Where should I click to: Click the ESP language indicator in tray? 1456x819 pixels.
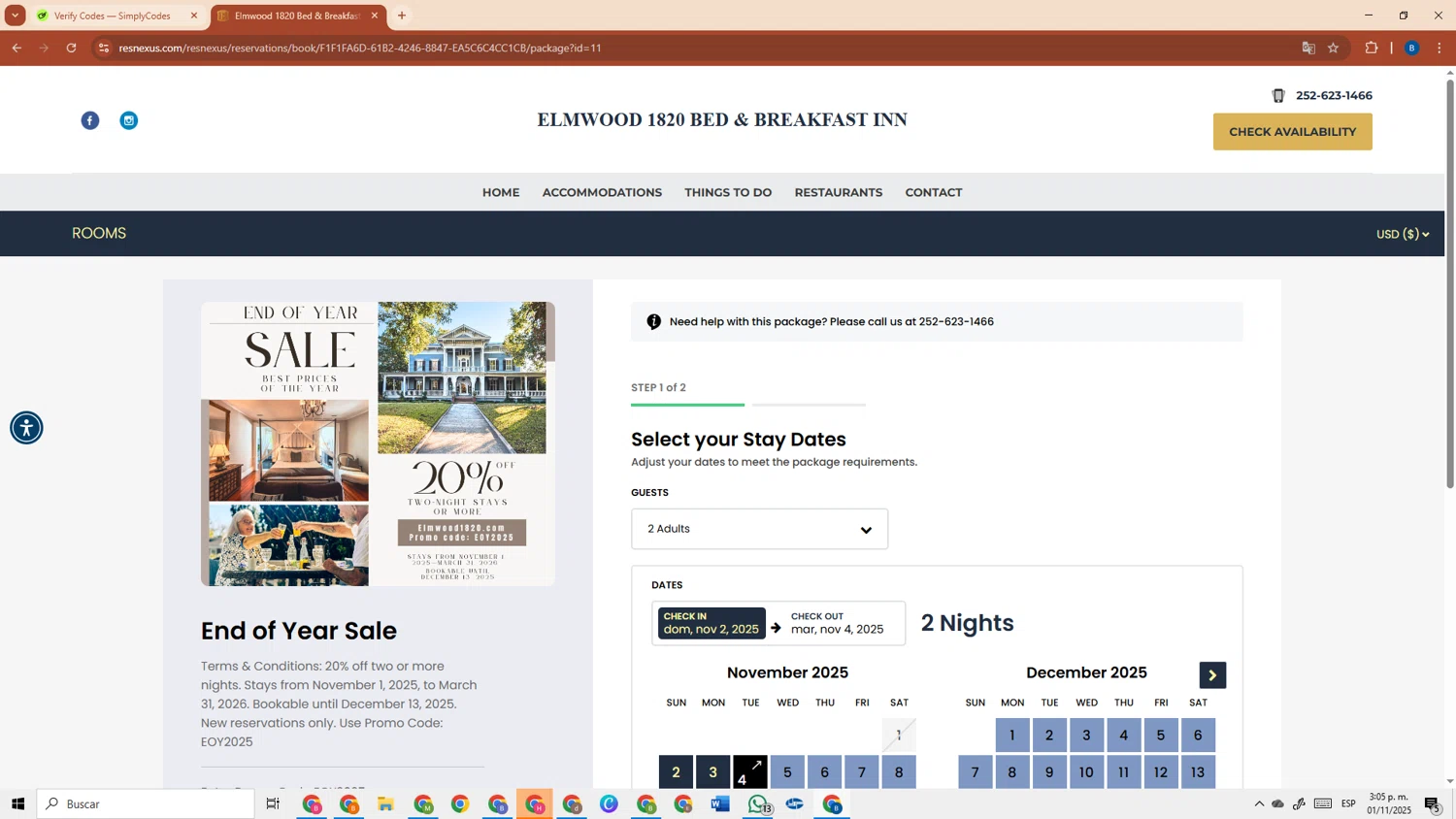pos(1348,803)
